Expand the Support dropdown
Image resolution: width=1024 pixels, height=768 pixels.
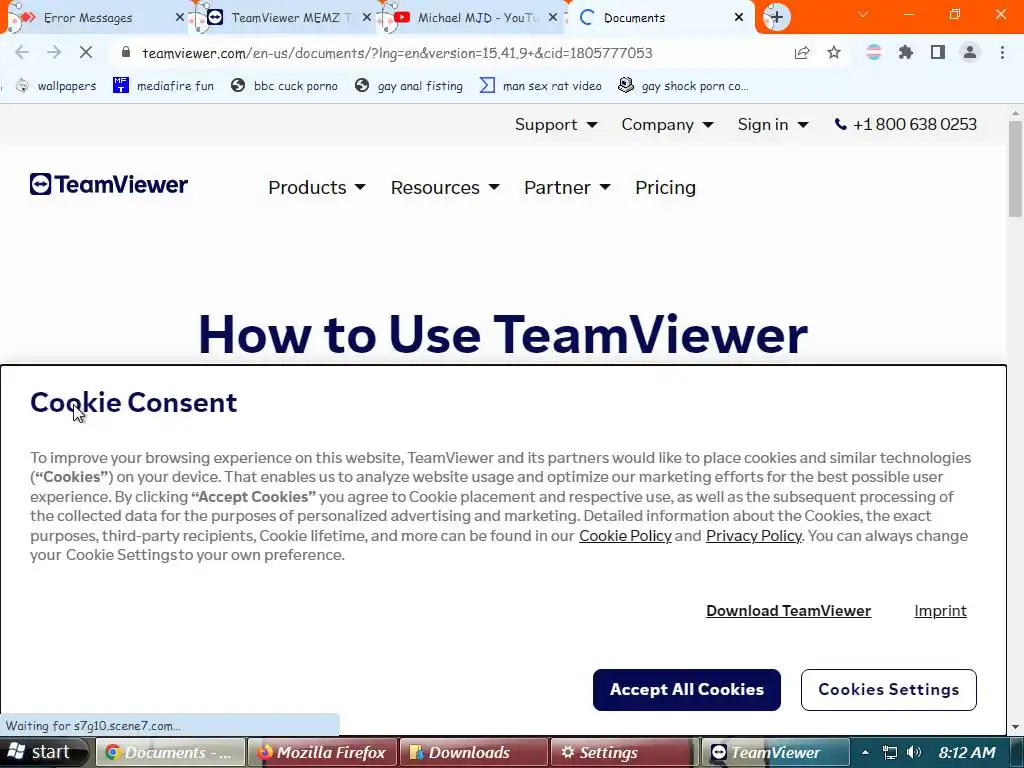[x=556, y=124]
